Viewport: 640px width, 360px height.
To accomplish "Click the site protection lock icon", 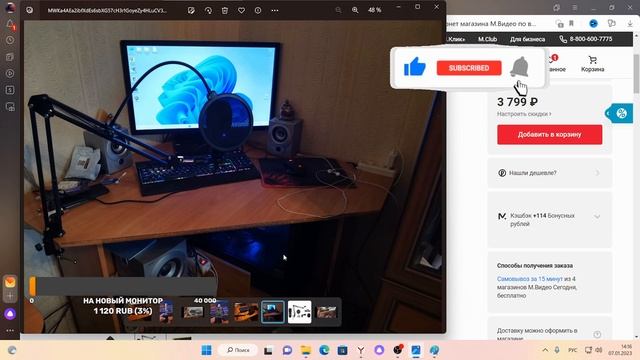I will coord(560,24).
